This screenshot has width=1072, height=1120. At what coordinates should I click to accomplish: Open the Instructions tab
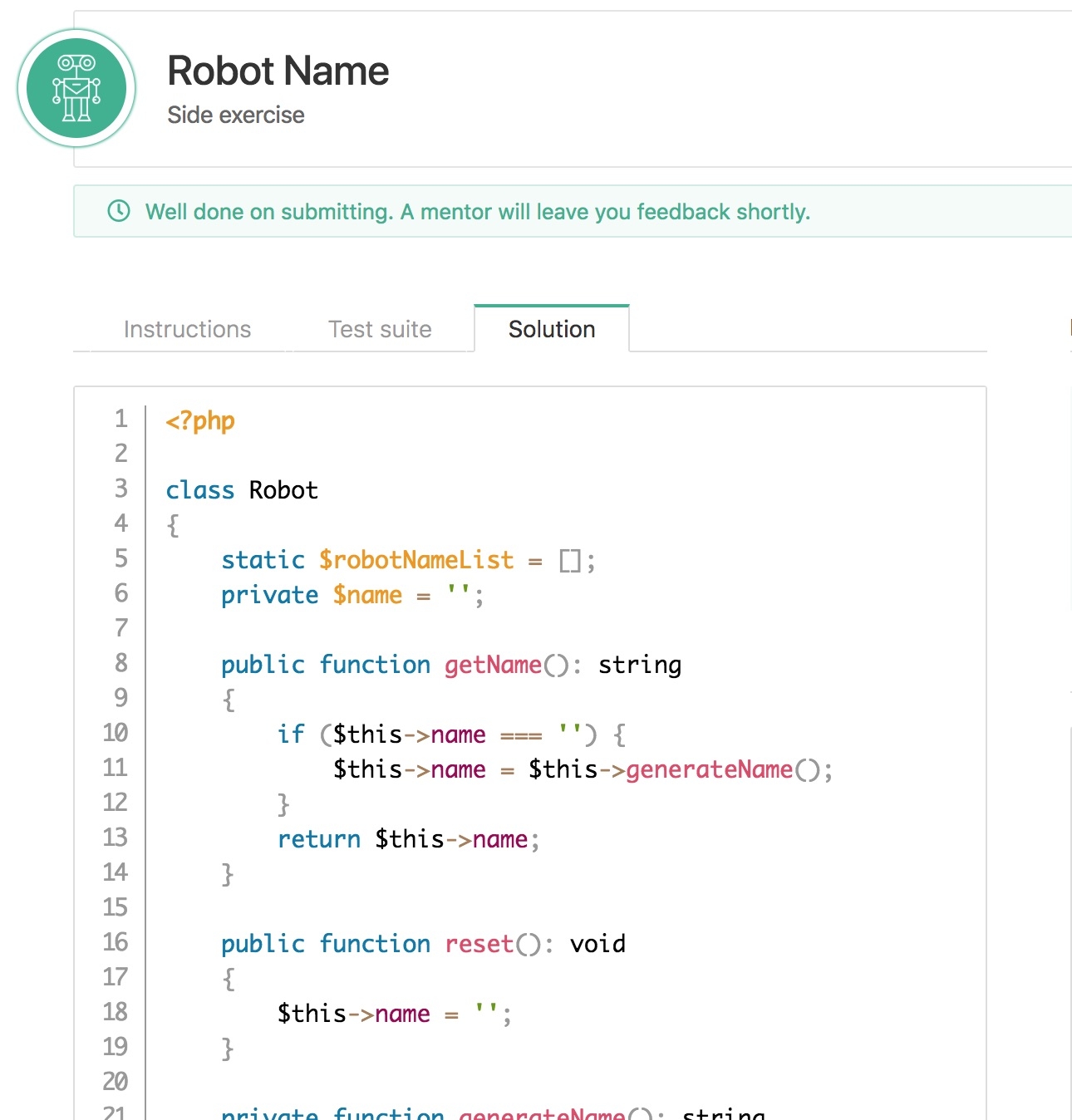click(187, 329)
